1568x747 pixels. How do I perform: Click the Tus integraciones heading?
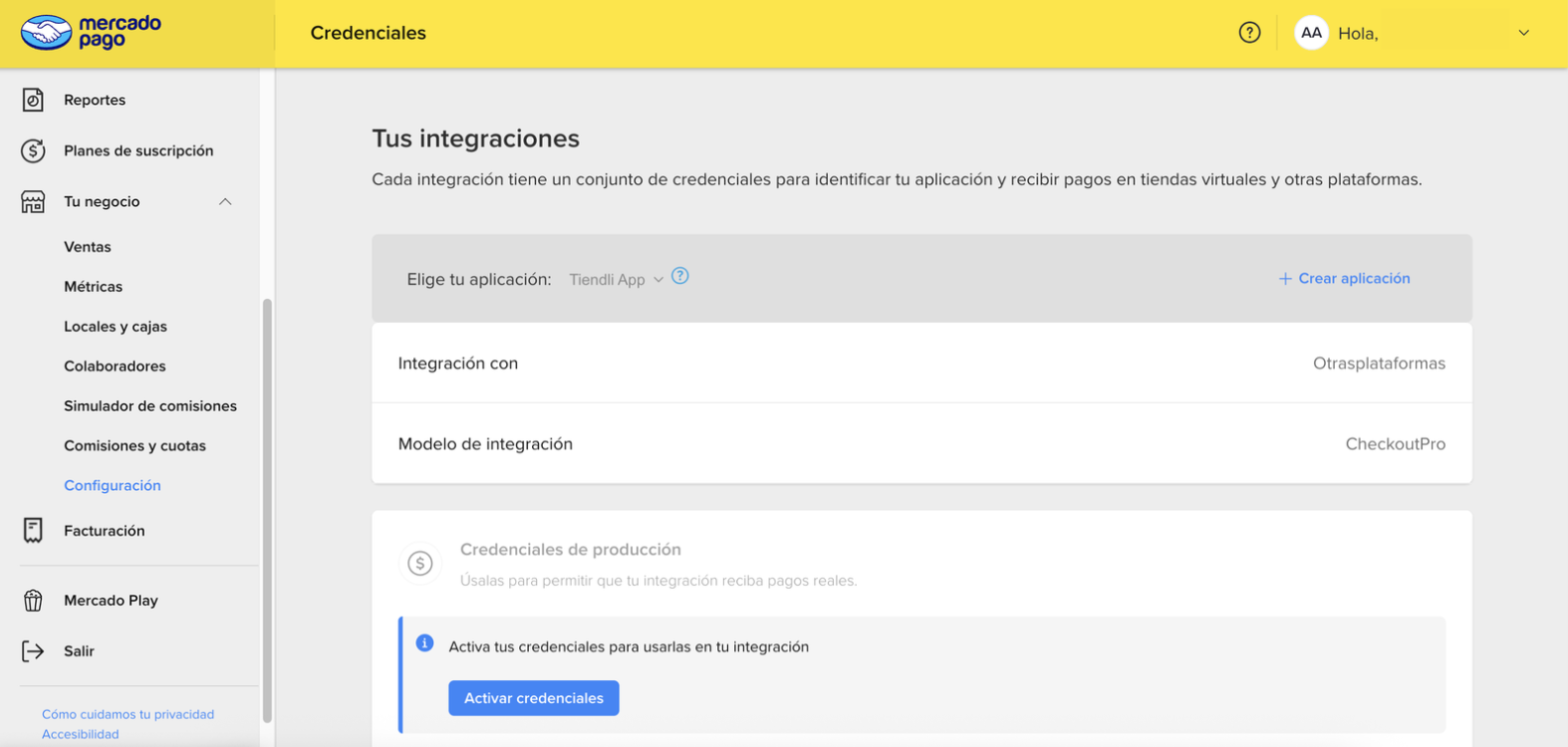point(475,138)
